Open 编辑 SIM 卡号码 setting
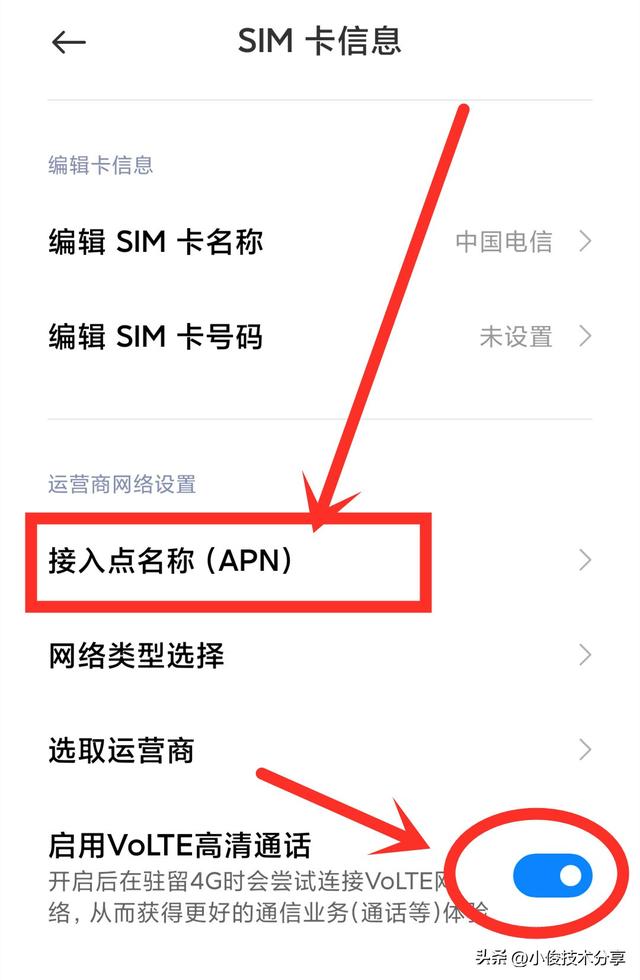 click(x=320, y=336)
